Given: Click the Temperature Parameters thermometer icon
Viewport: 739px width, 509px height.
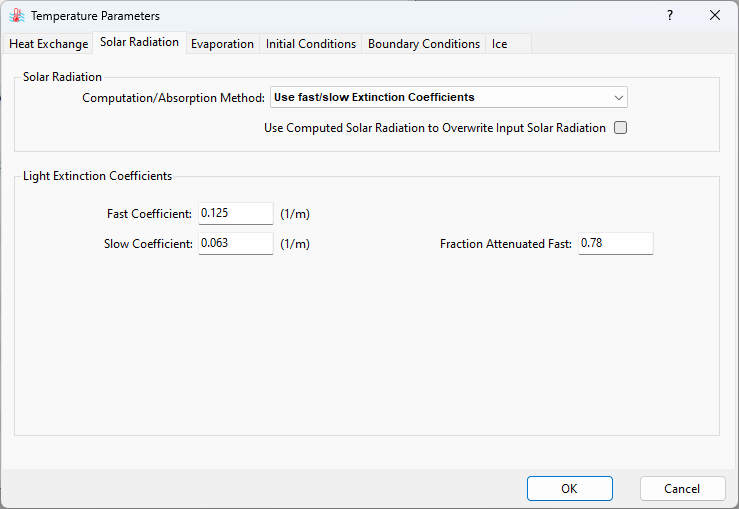Looking at the screenshot, I should coord(17,16).
